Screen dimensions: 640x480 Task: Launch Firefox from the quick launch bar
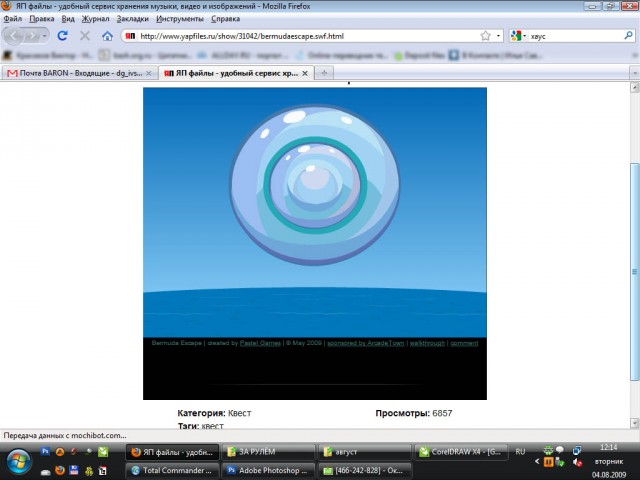point(60,470)
